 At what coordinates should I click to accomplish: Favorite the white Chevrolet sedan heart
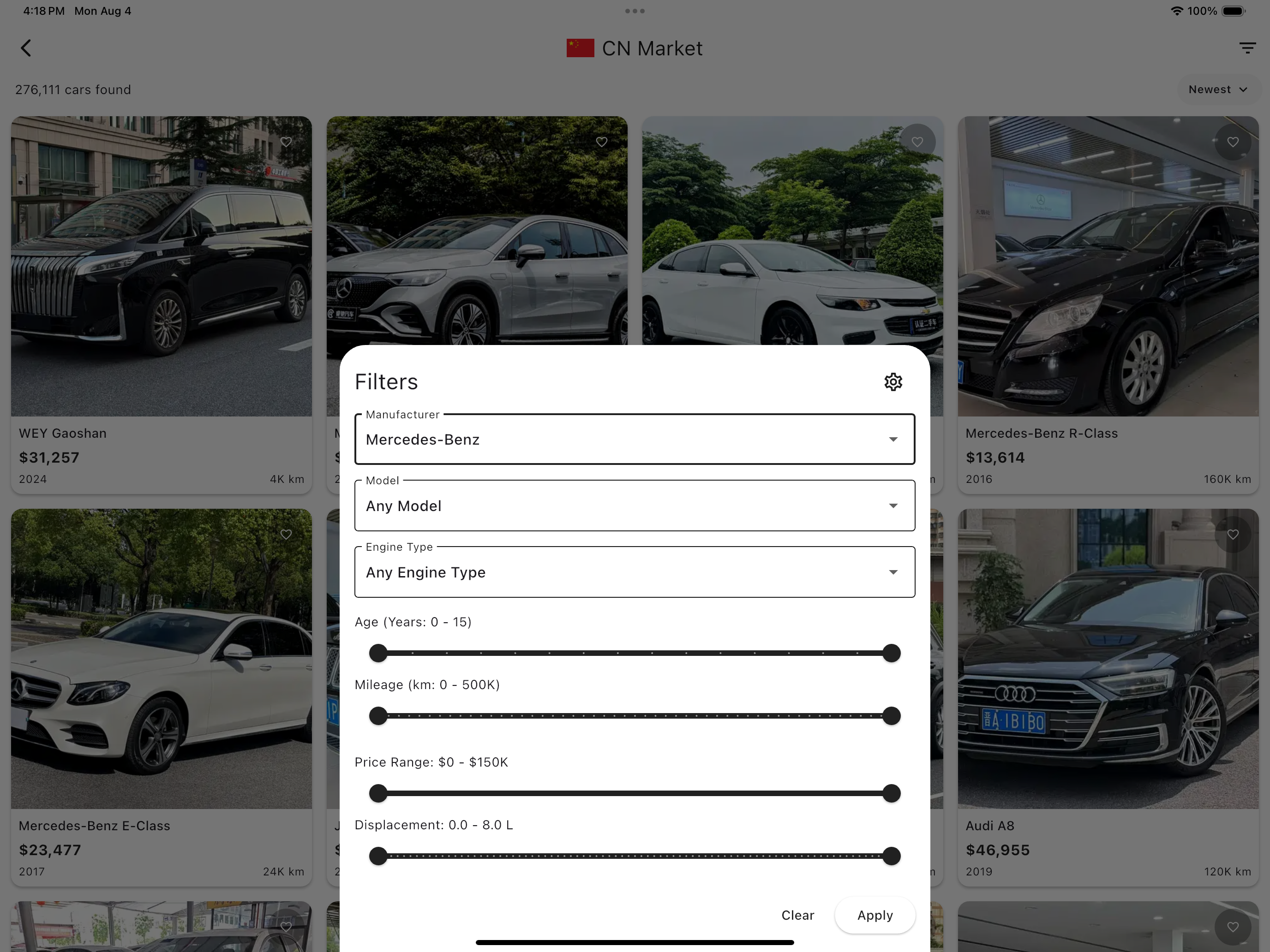click(x=917, y=142)
